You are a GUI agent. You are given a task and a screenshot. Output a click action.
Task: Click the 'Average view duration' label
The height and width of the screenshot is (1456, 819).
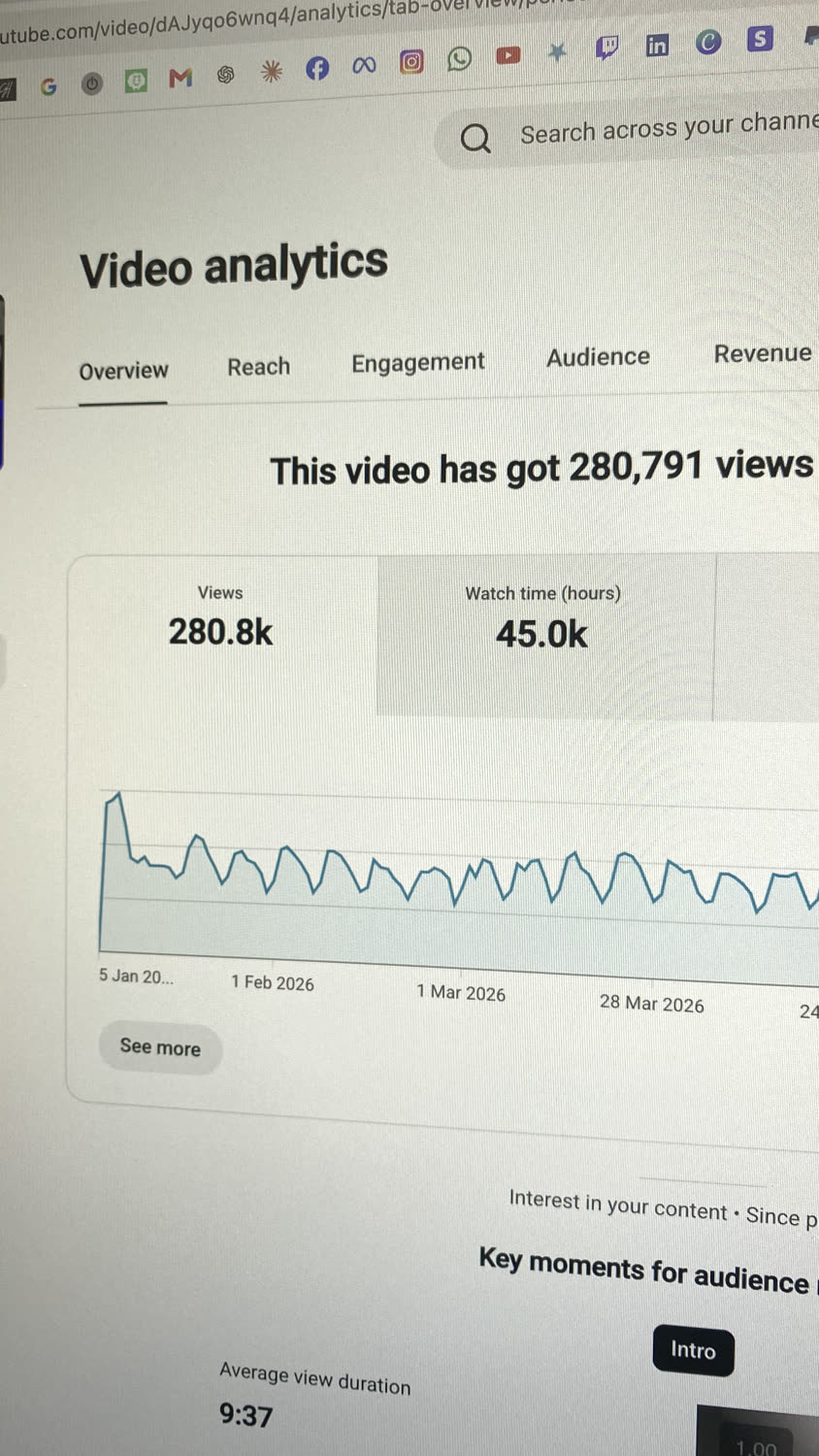pyautogui.click(x=314, y=1378)
